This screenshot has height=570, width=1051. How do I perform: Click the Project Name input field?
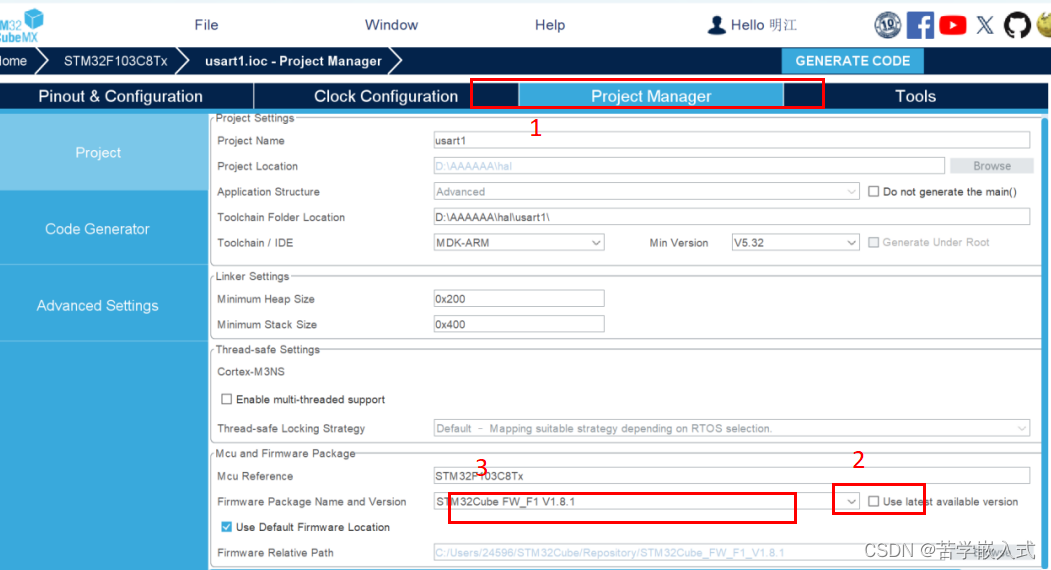pyautogui.click(x=731, y=140)
